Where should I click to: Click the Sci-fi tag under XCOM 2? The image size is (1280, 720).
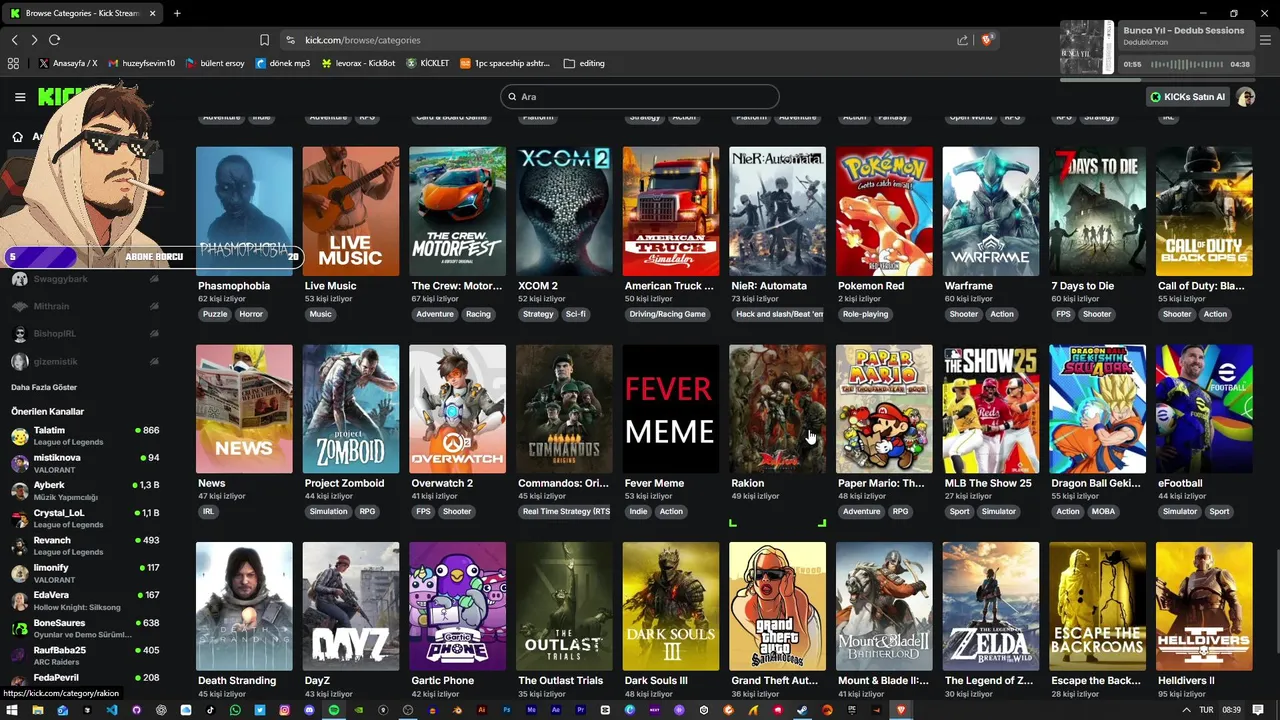click(576, 314)
